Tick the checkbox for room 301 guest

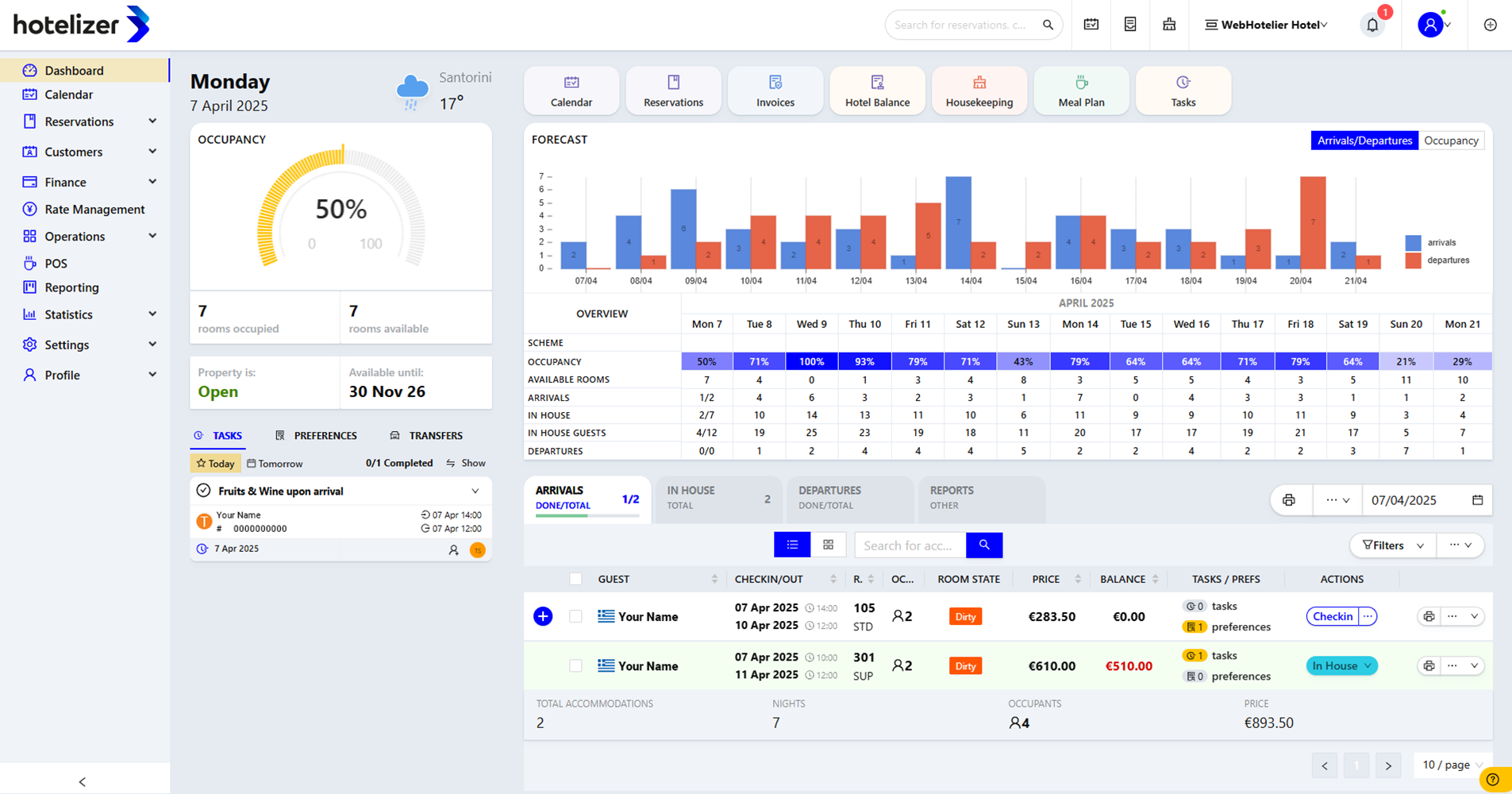(x=575, y=665)
